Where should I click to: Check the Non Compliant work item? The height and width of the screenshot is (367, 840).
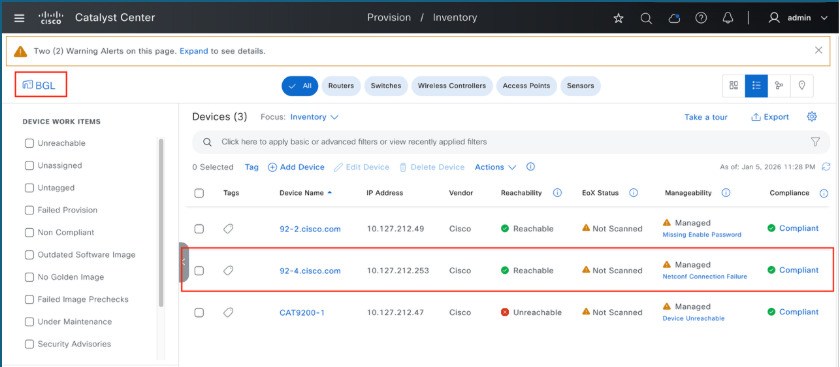(x=29, y=233)
